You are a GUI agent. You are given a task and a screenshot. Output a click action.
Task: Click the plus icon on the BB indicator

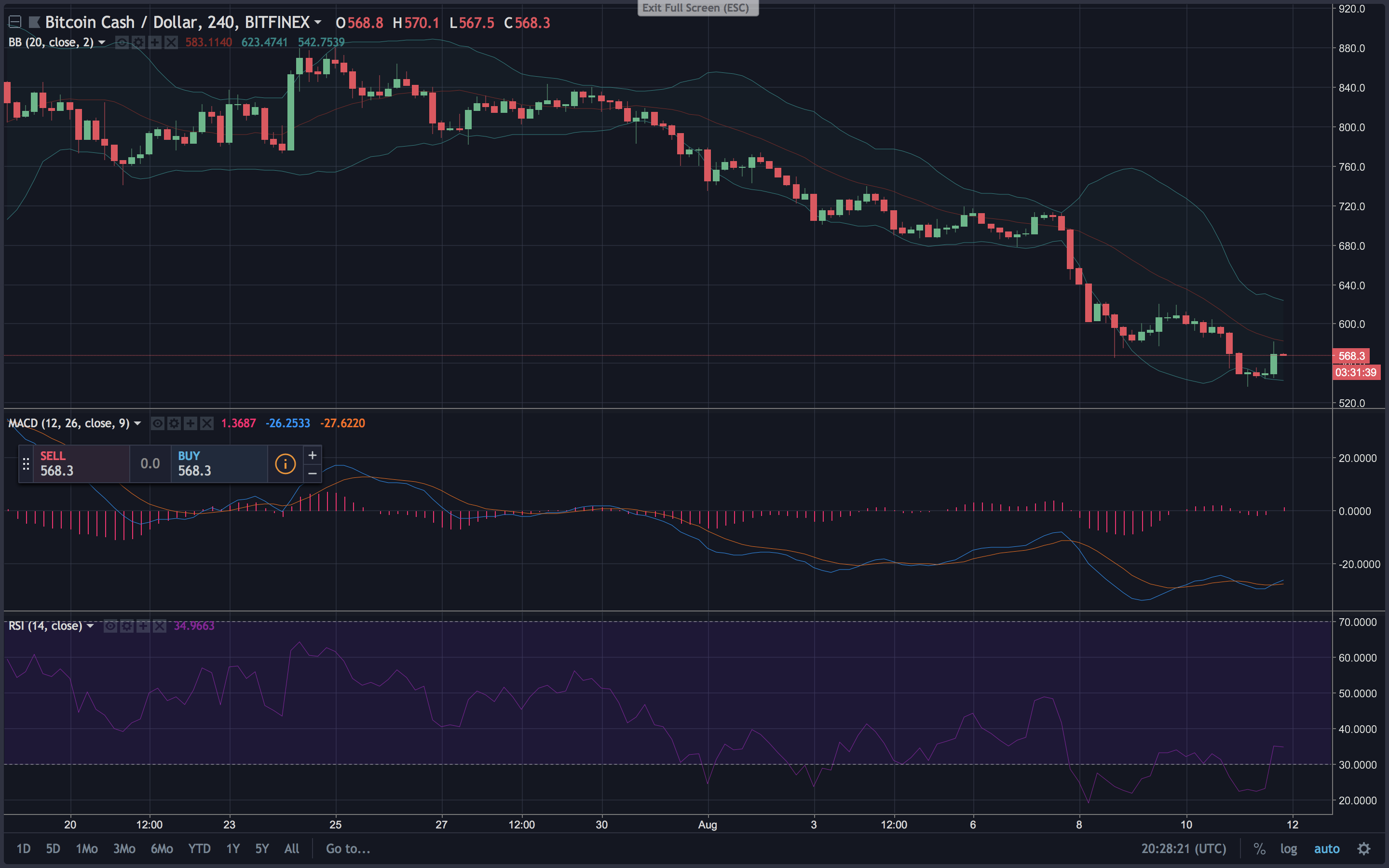tap(154, 42)
